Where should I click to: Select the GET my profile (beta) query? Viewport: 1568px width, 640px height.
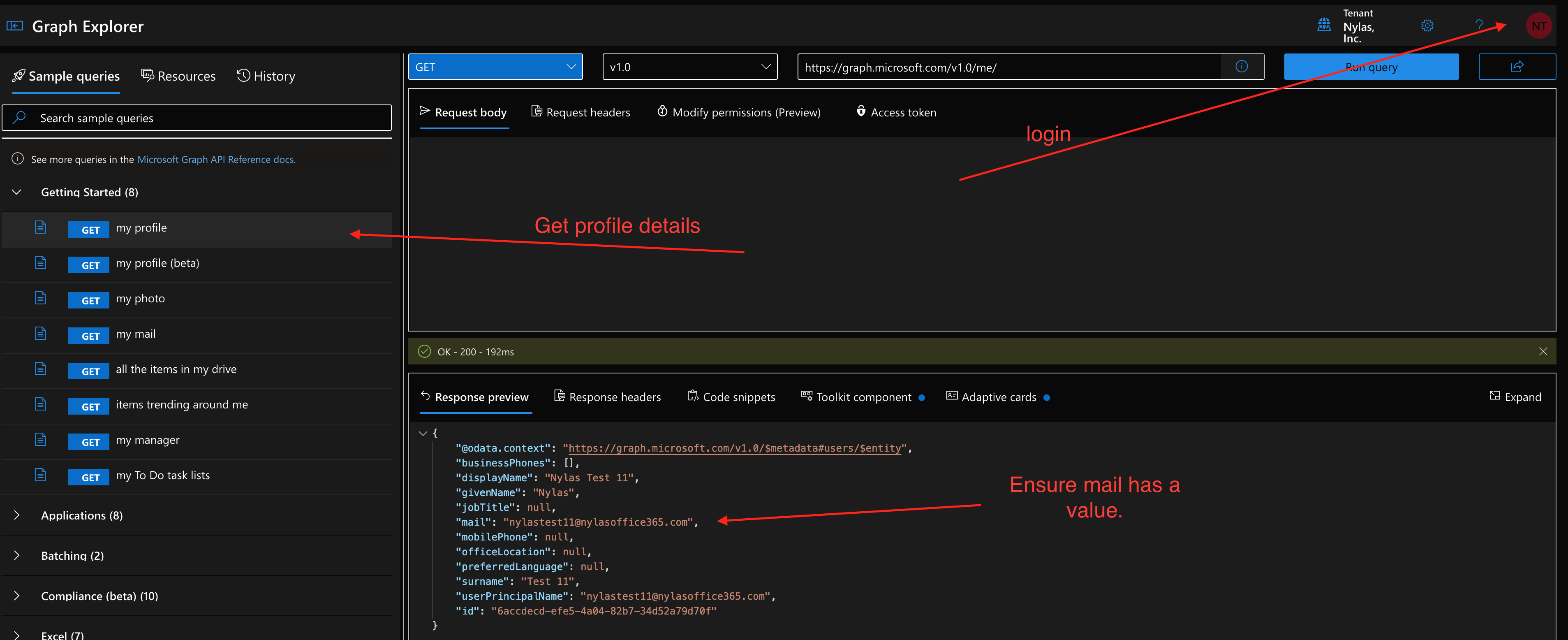197,264
